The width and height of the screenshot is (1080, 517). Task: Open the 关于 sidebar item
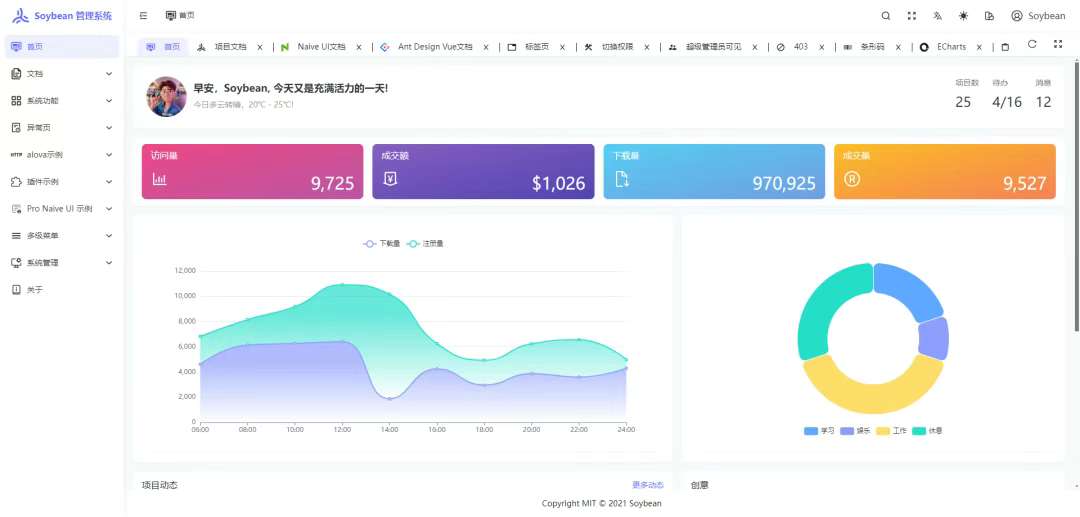point(62,290)
